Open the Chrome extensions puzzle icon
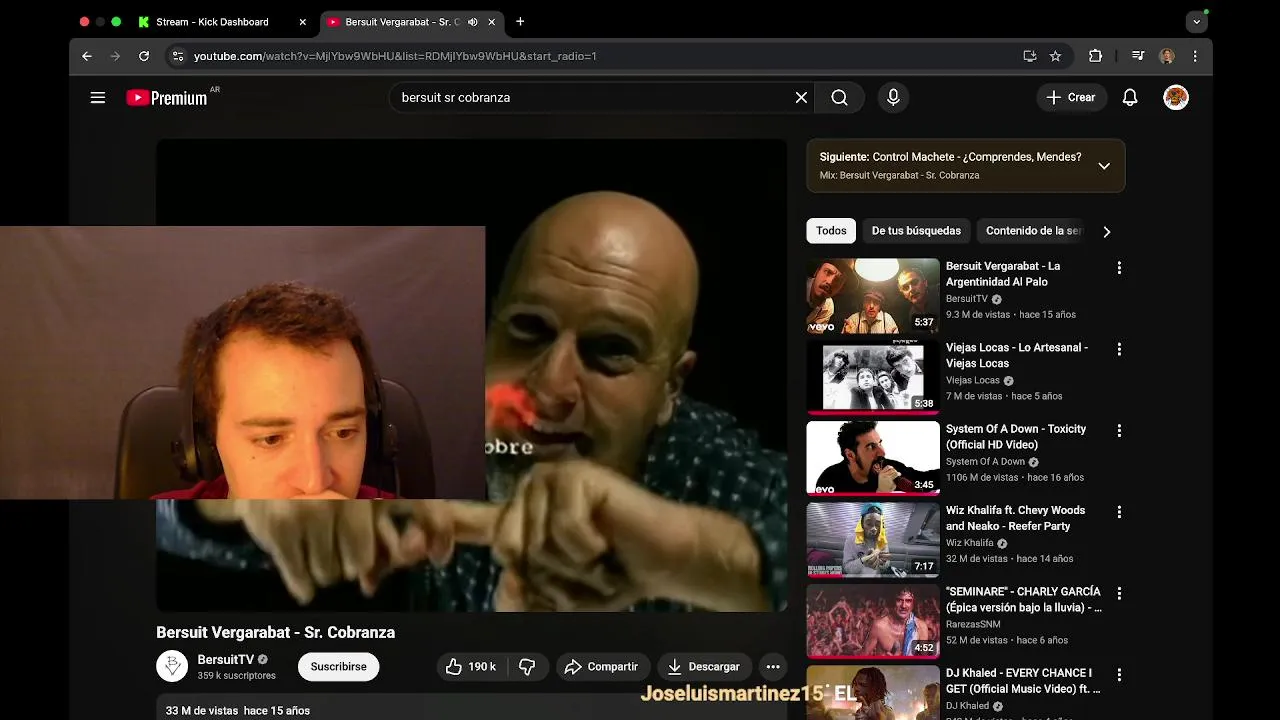 [1095, 56]
